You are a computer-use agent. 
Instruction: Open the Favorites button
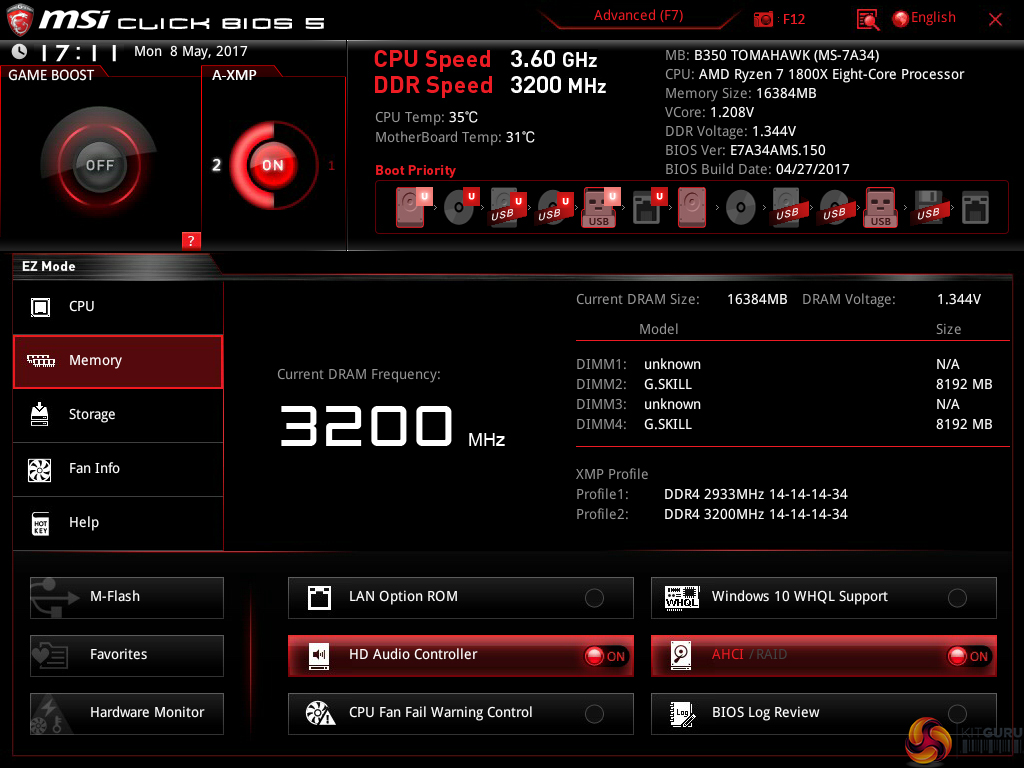[x=127, y=655]
